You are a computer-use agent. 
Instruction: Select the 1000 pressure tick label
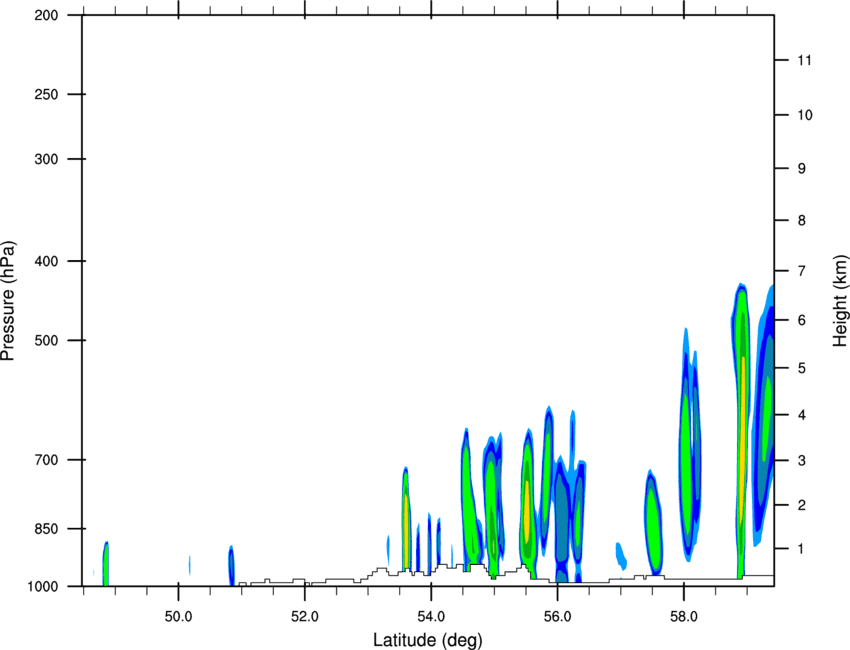point(43,587)
